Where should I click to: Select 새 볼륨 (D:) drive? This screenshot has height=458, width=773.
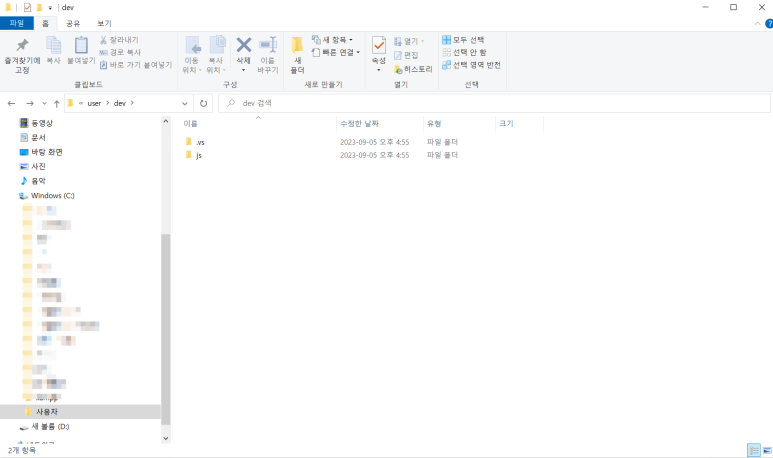[x=44, y=426]
